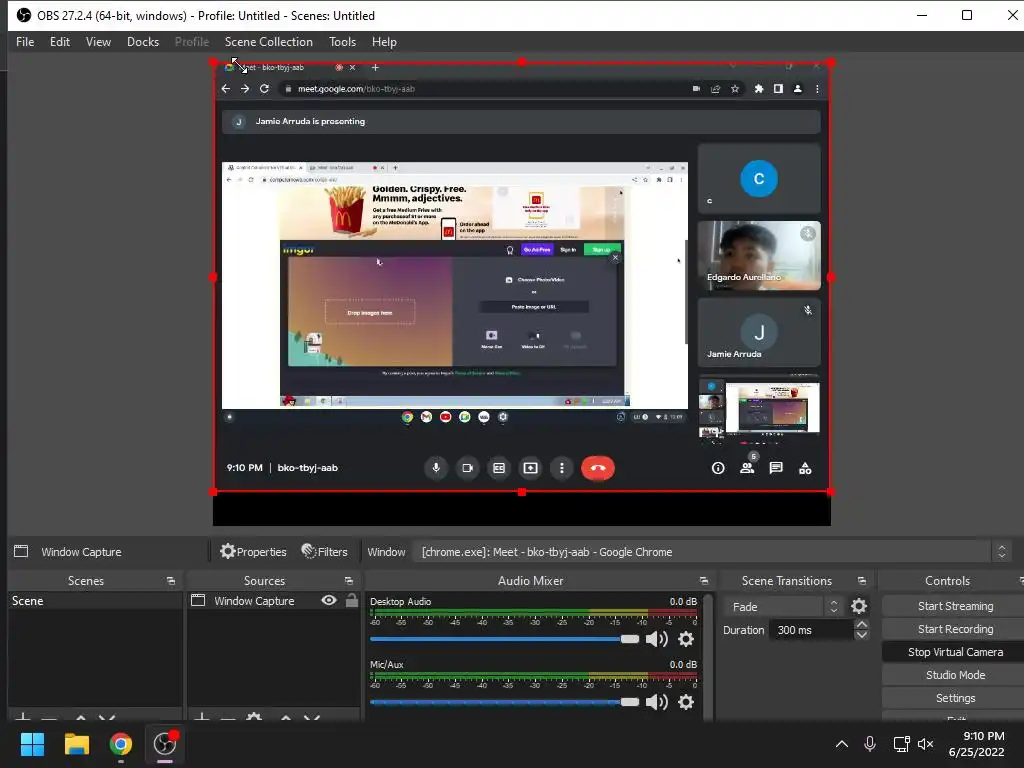Pop out the Sources dock
The image size is (1024, 768).
[x=349, y=581]
